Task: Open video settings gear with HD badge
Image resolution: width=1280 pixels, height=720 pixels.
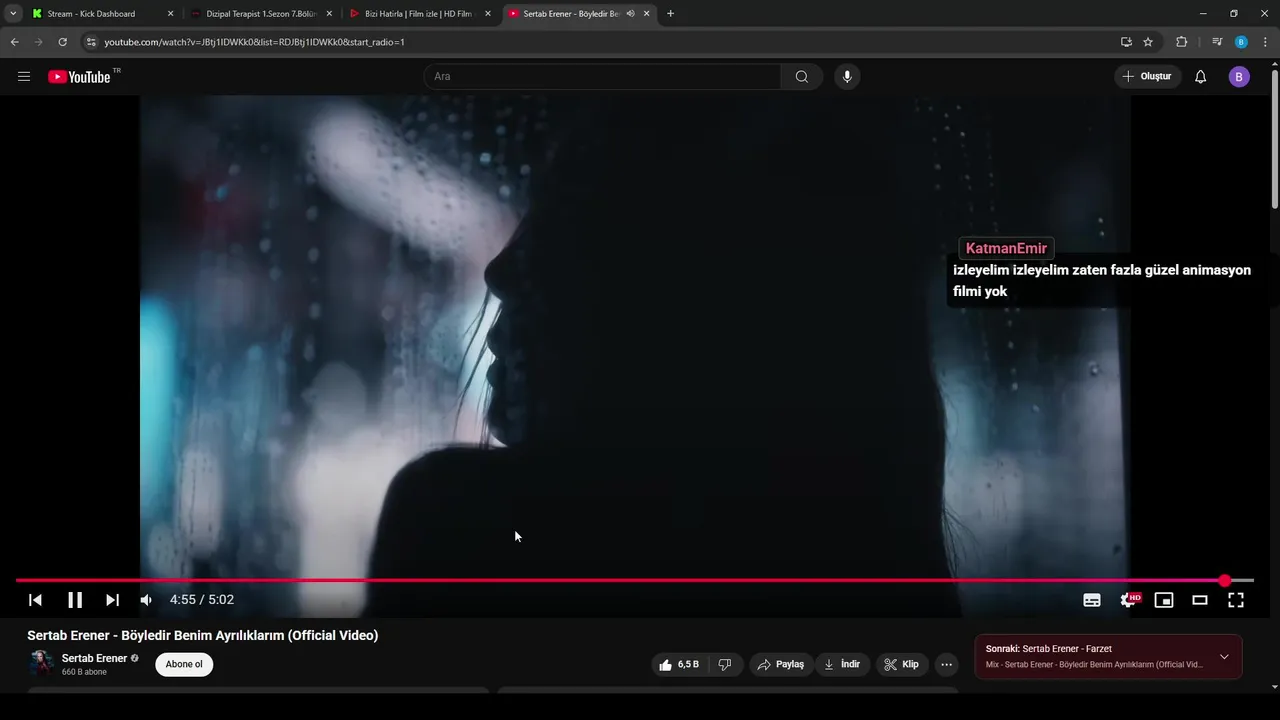Action: [x=1129, y=600]
